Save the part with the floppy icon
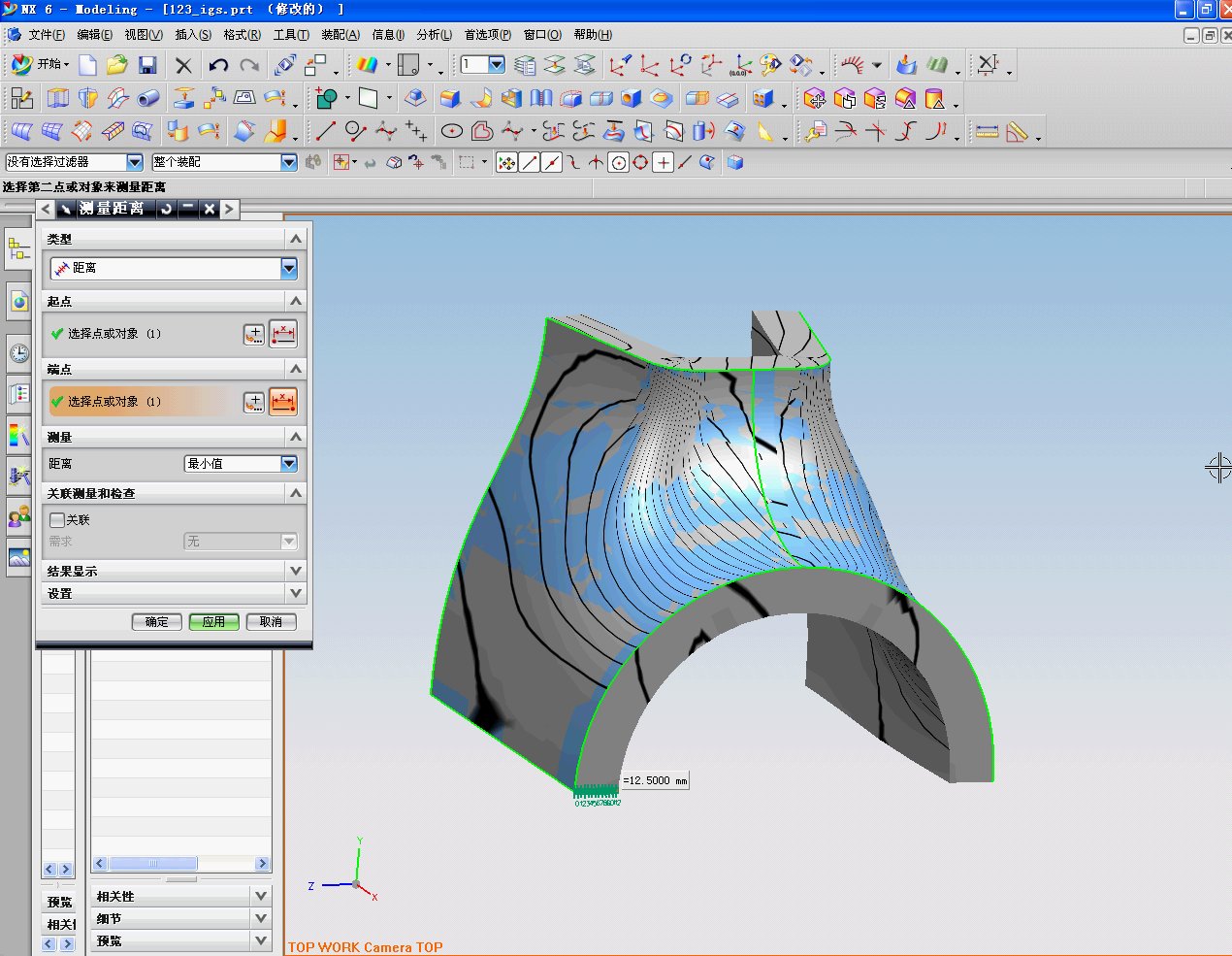 pos(147,65)
